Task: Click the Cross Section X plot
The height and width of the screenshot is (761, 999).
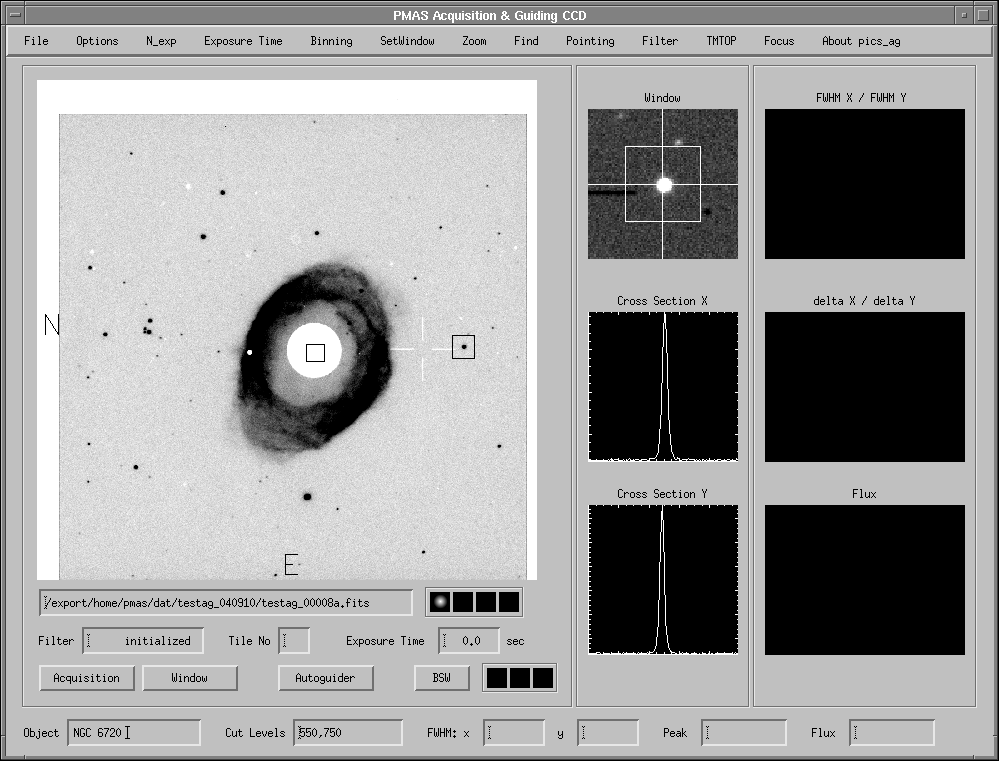Action: 663,386
